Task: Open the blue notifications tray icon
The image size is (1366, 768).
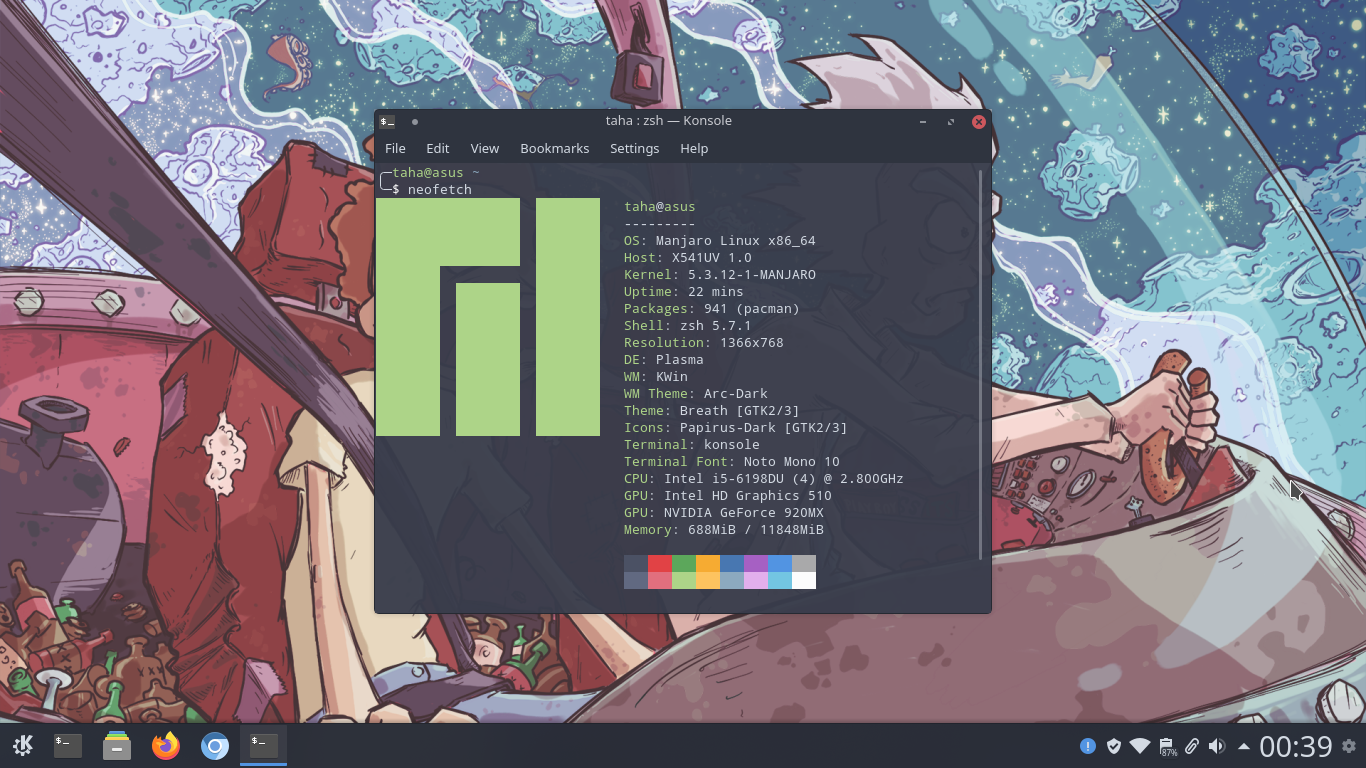Action: coord(1087,746)
